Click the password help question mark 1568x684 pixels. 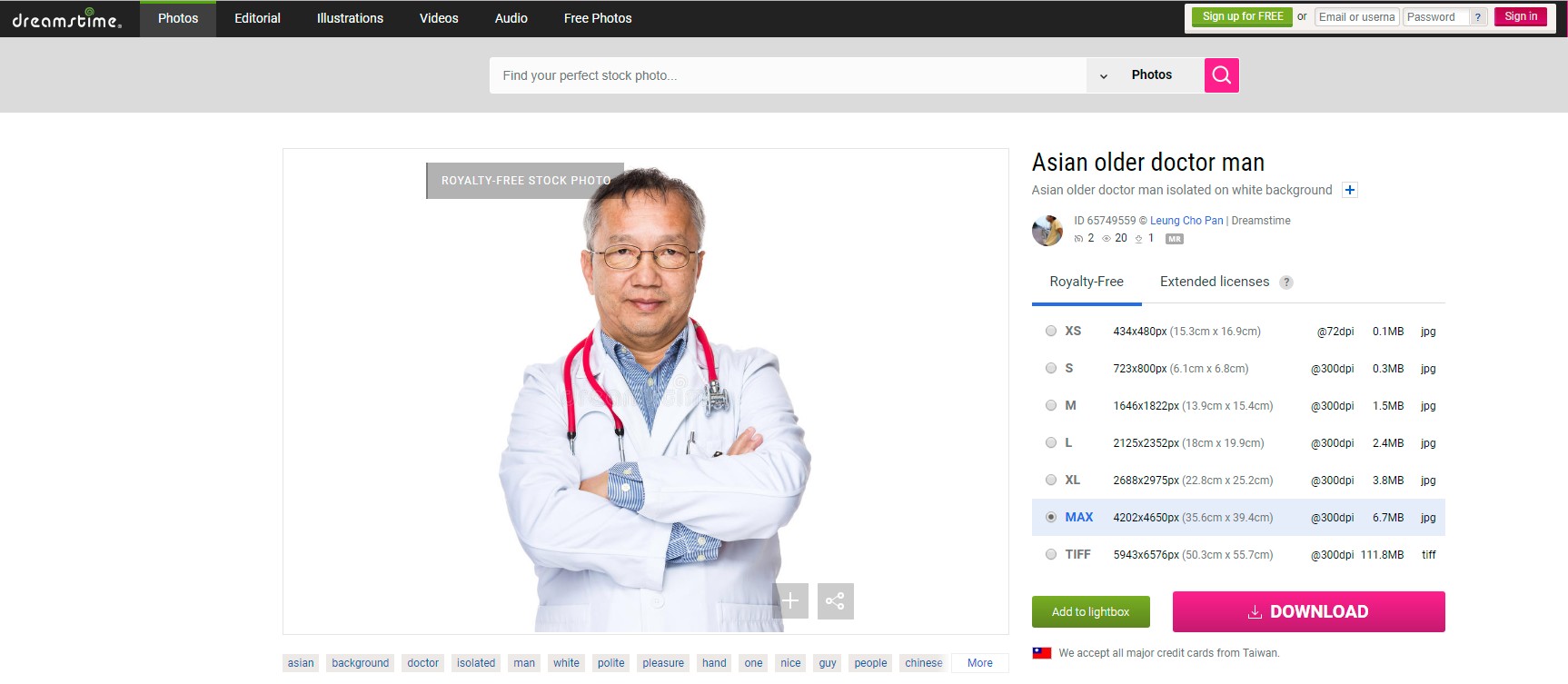tap(1478, 17)
